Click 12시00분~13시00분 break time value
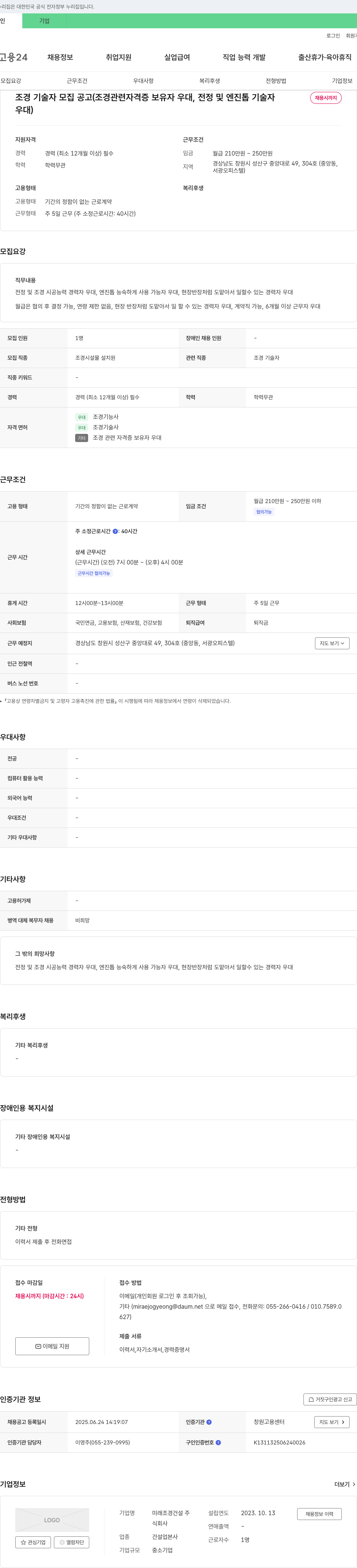The width and height of the screenshot is (357, 1568). pos(99,603)
